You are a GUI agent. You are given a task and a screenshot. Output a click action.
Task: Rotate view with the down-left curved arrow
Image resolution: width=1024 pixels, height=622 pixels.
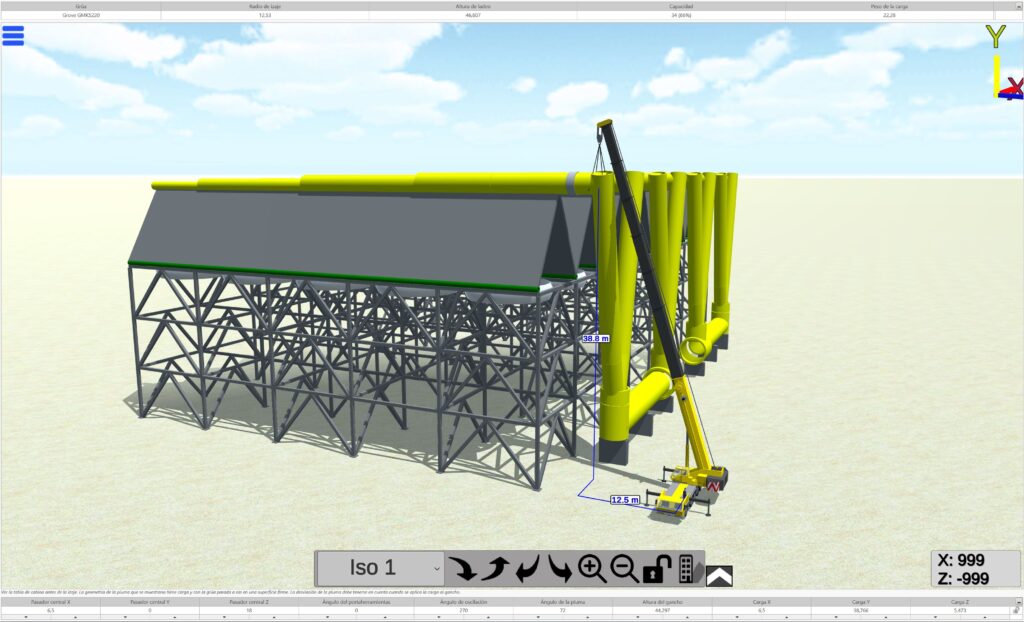point(528,568)
